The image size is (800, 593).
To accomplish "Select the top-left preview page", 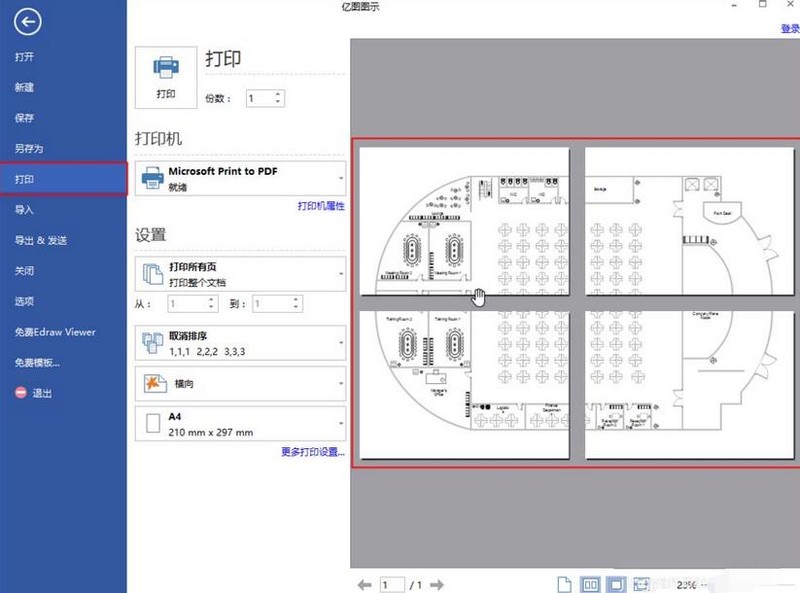I will click(464, 221).
